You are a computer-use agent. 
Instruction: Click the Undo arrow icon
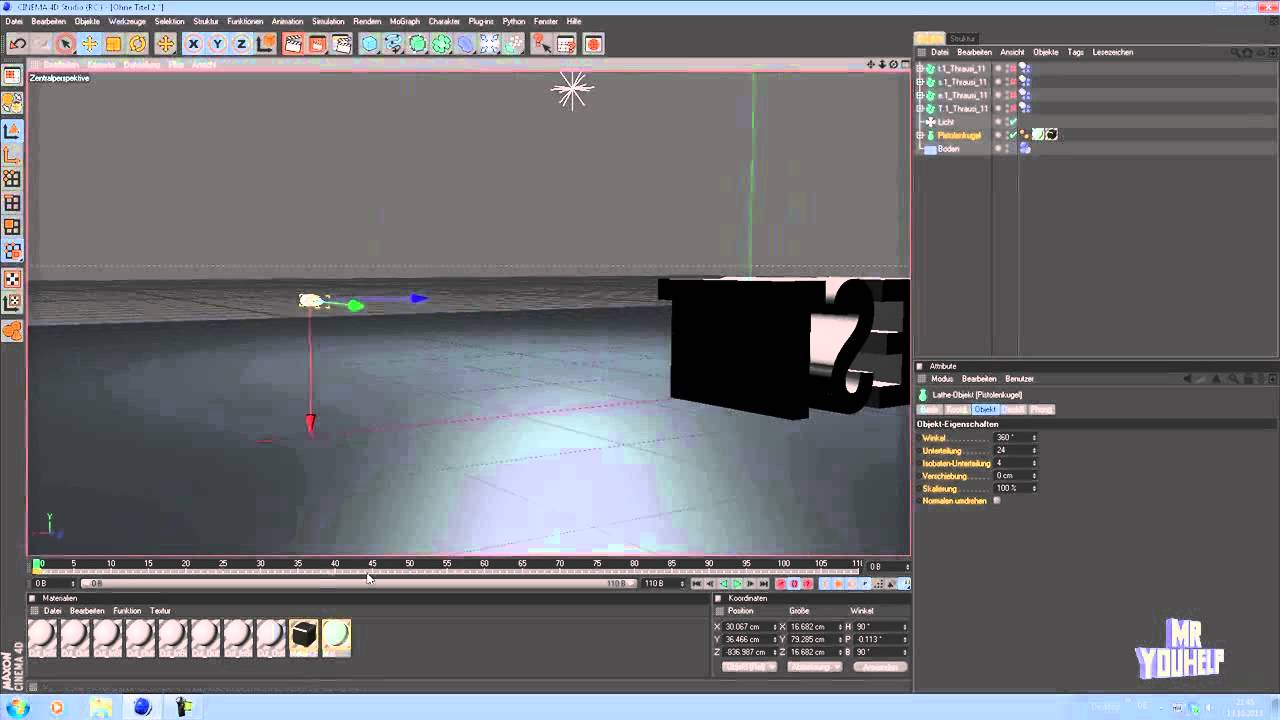point(17,44)
